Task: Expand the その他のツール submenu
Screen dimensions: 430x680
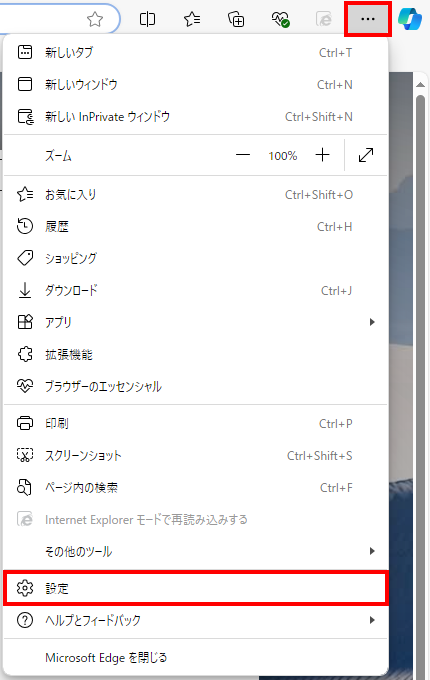Action: pyautogui.click(x=195, y=551)
